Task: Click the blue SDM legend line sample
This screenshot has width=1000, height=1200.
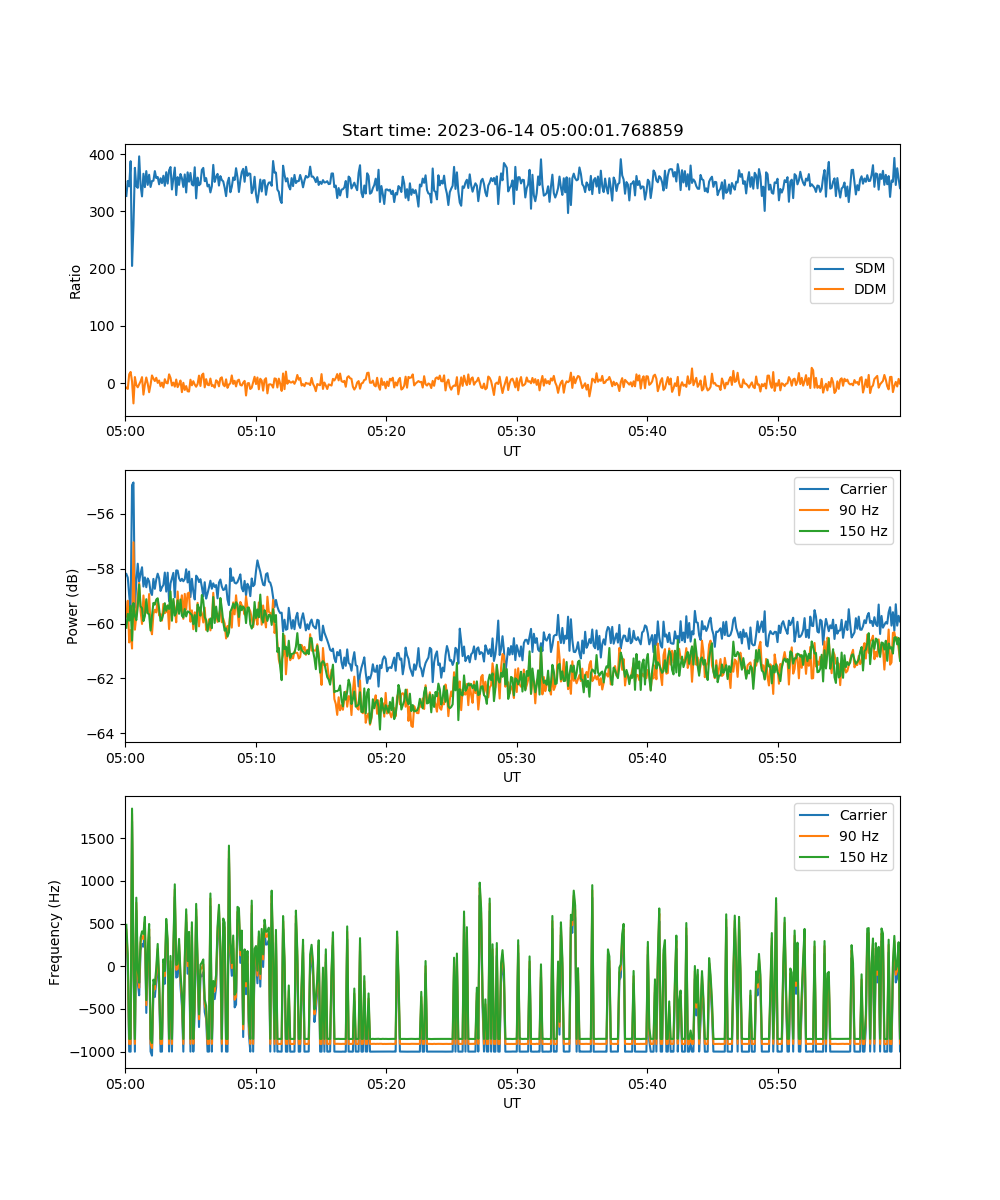Action: 830,269
